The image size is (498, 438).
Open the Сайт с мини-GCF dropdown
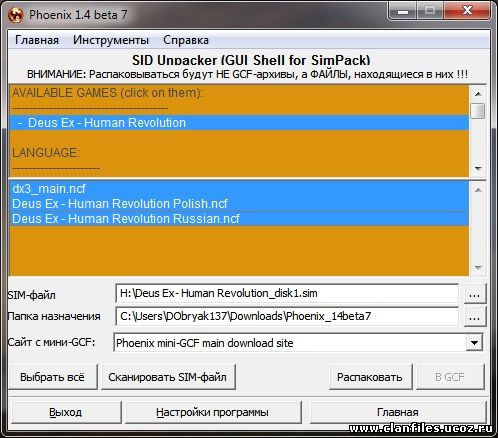(x=474, y=342)
